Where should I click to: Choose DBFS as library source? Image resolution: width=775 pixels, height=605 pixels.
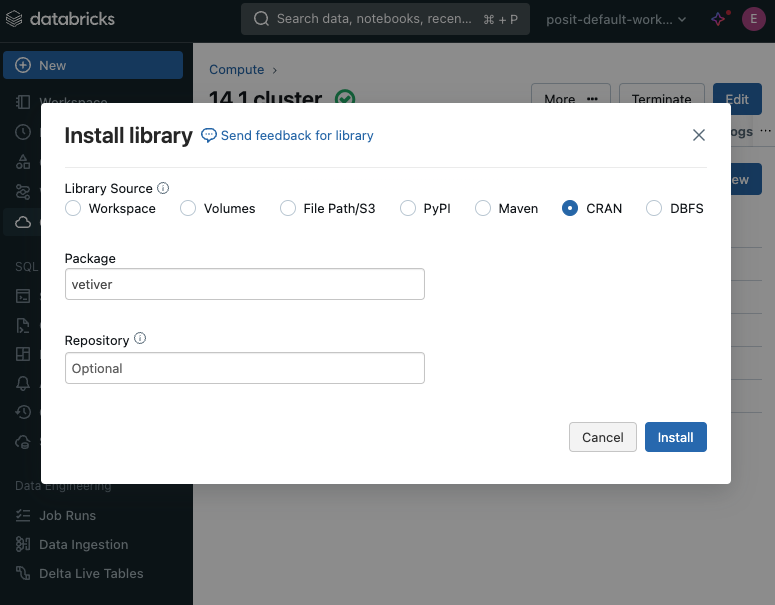click(654, 209)
